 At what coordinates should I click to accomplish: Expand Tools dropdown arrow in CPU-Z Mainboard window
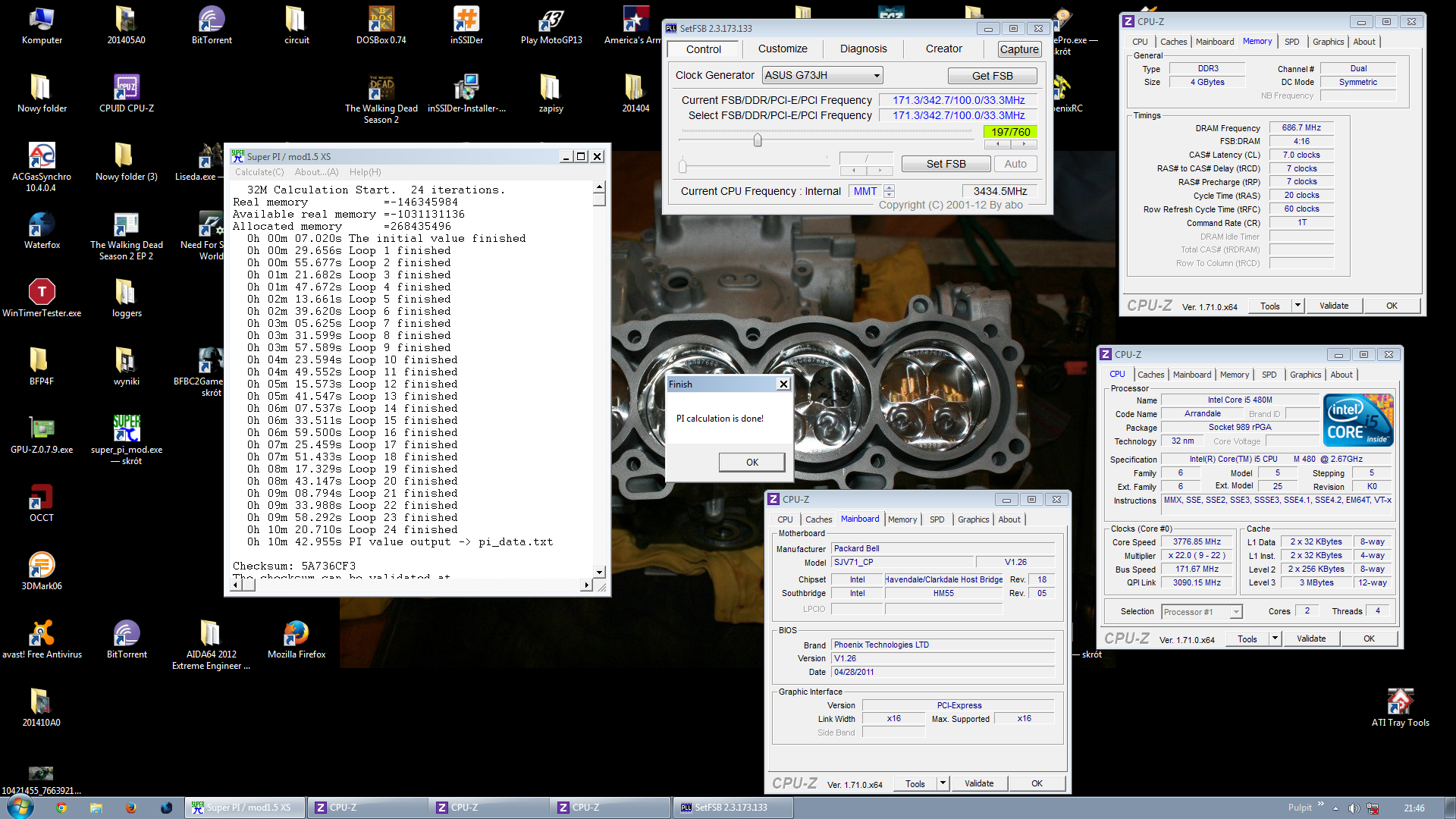(943, 783)
